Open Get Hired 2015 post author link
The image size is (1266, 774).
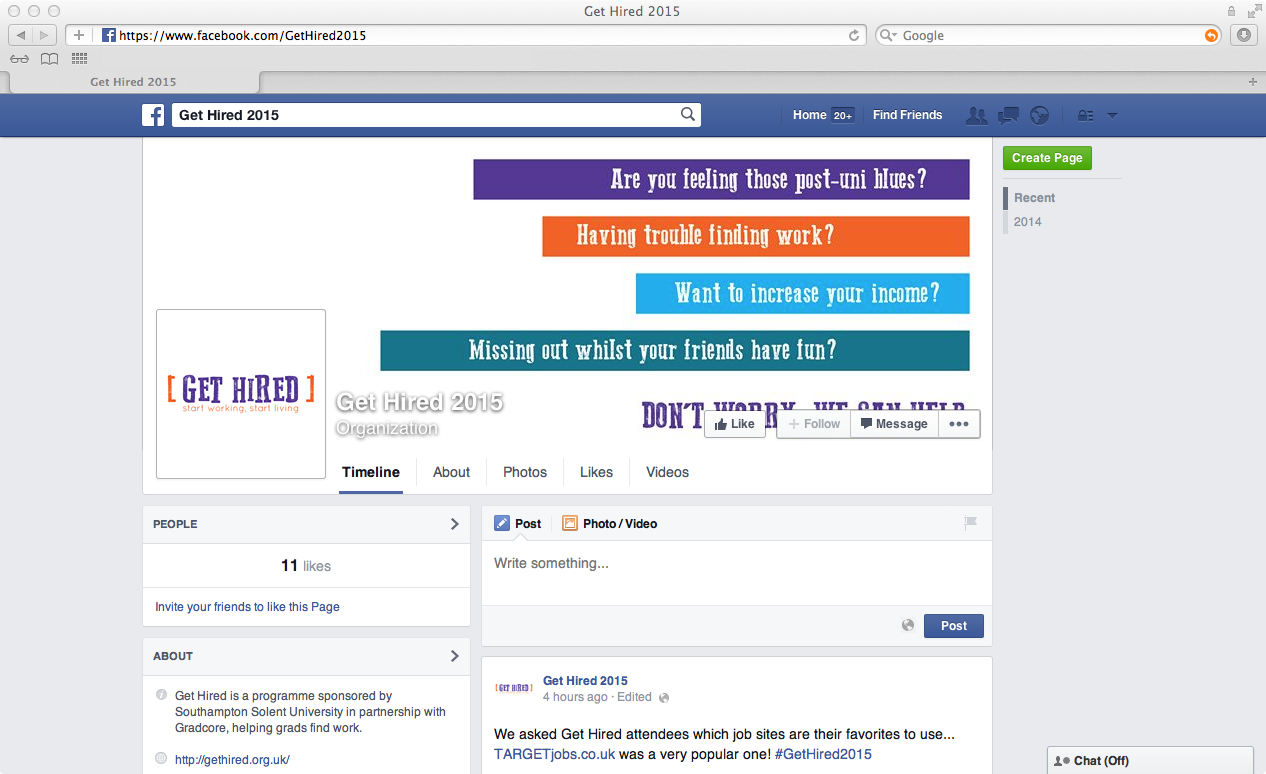pyautogui.click(x=585, y=681)
